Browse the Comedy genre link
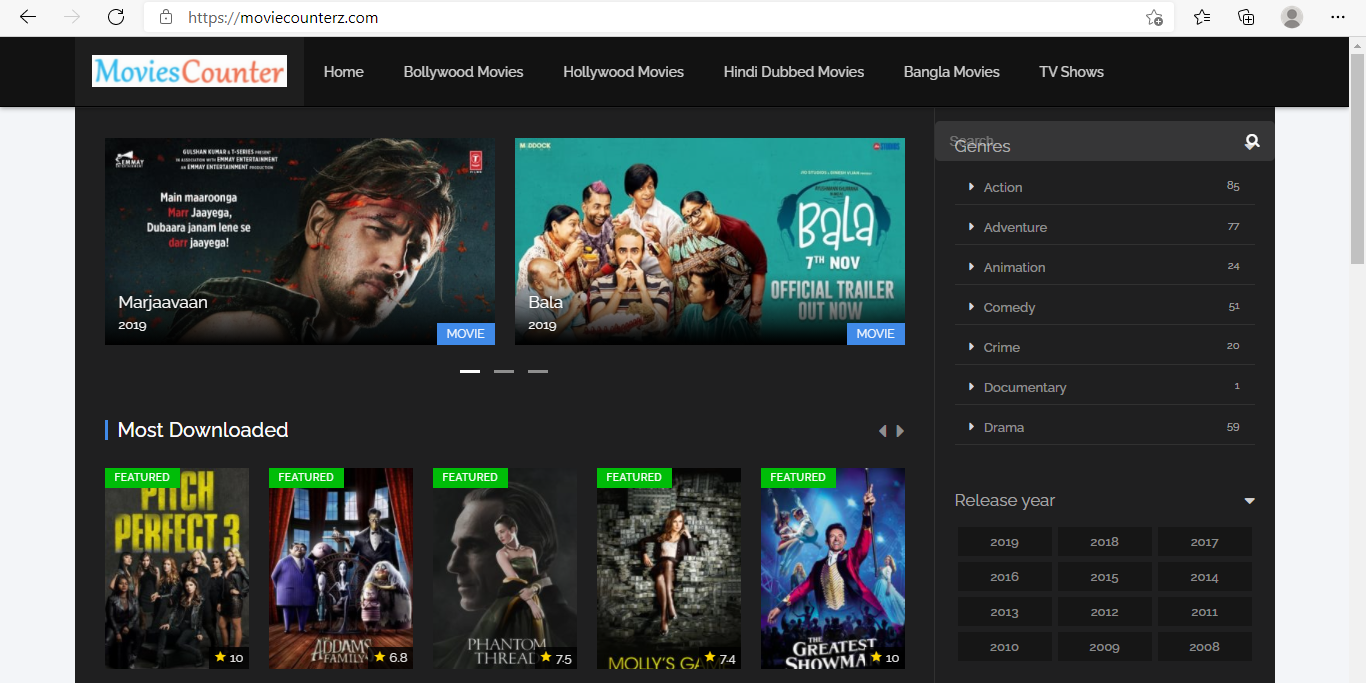This screenshot has width=1366, height=683. [x=1009, y=307]
